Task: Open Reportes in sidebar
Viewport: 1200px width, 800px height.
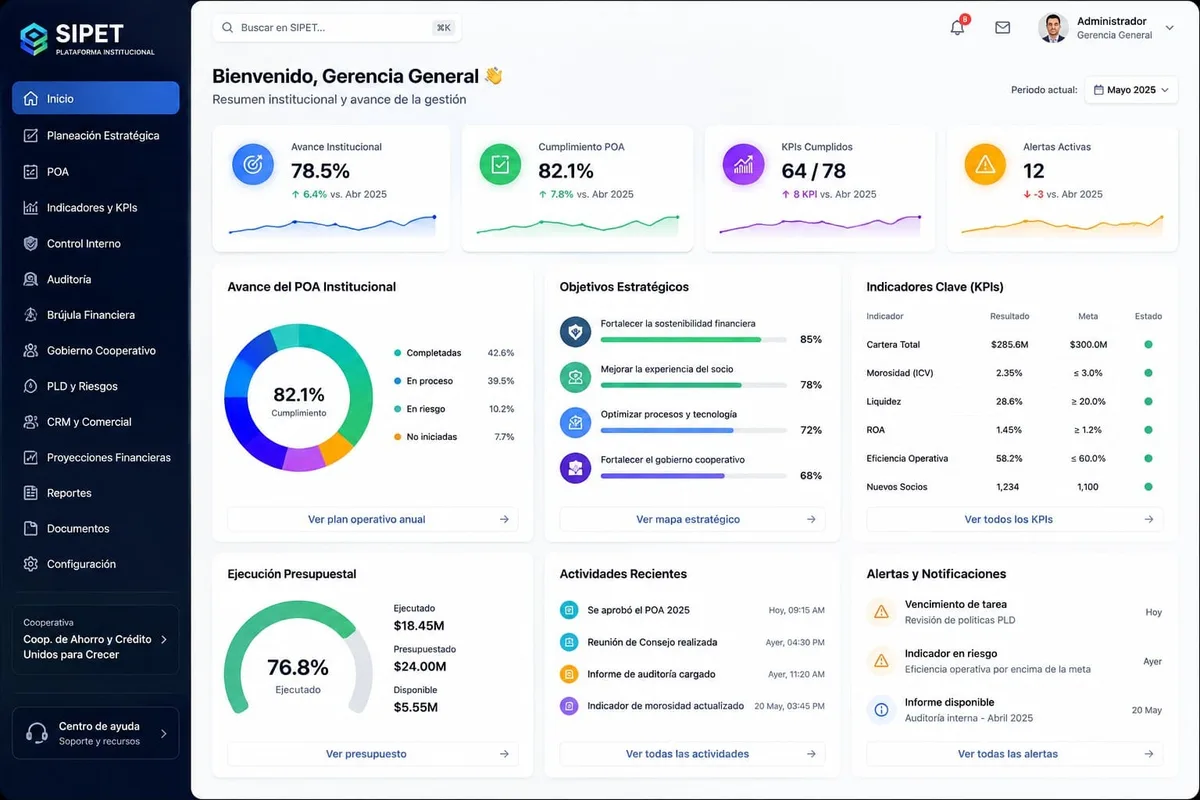Action: [96, 493]
